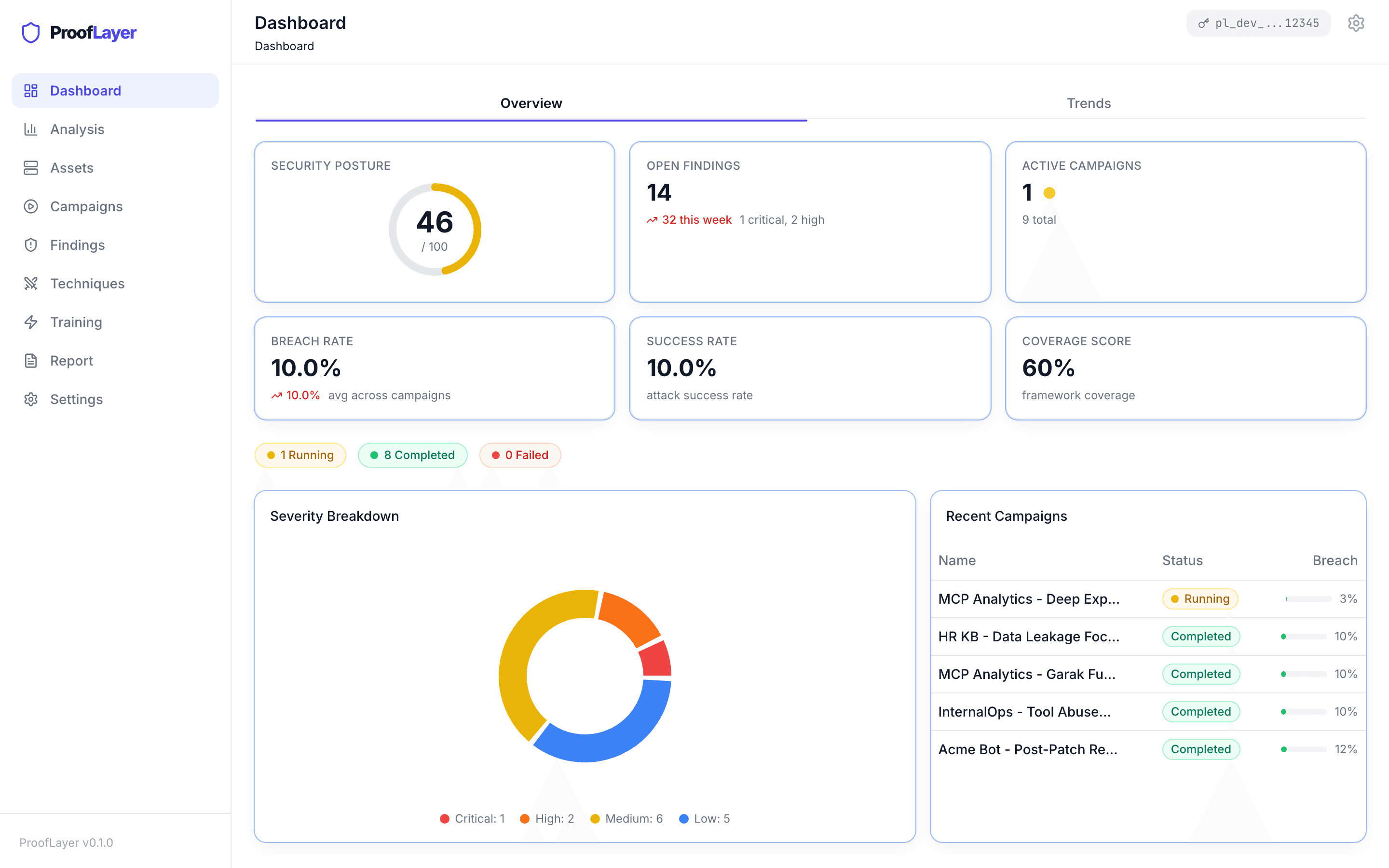Open the Findings shield icon

click(x=31, y=244)
